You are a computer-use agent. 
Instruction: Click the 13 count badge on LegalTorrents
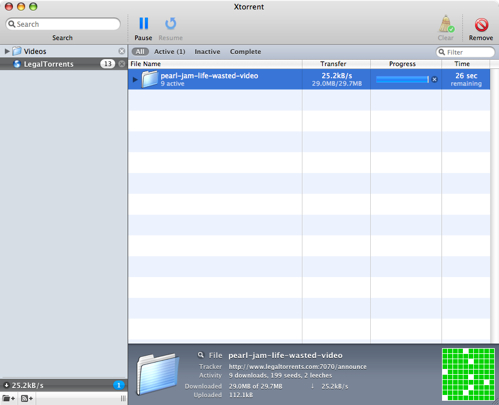(107, 64)
